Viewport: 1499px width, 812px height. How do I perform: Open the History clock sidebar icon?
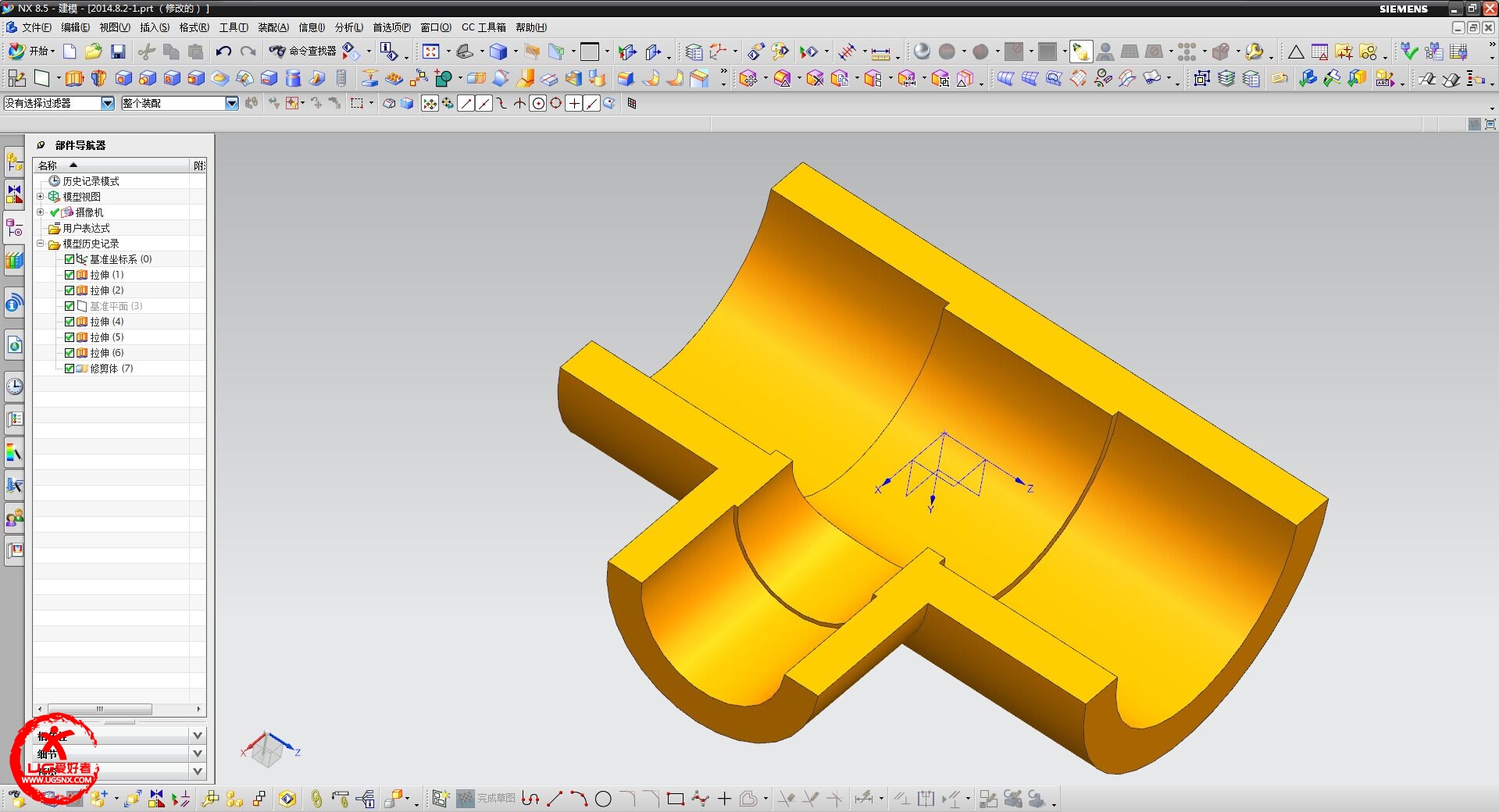tap(14, 386)
